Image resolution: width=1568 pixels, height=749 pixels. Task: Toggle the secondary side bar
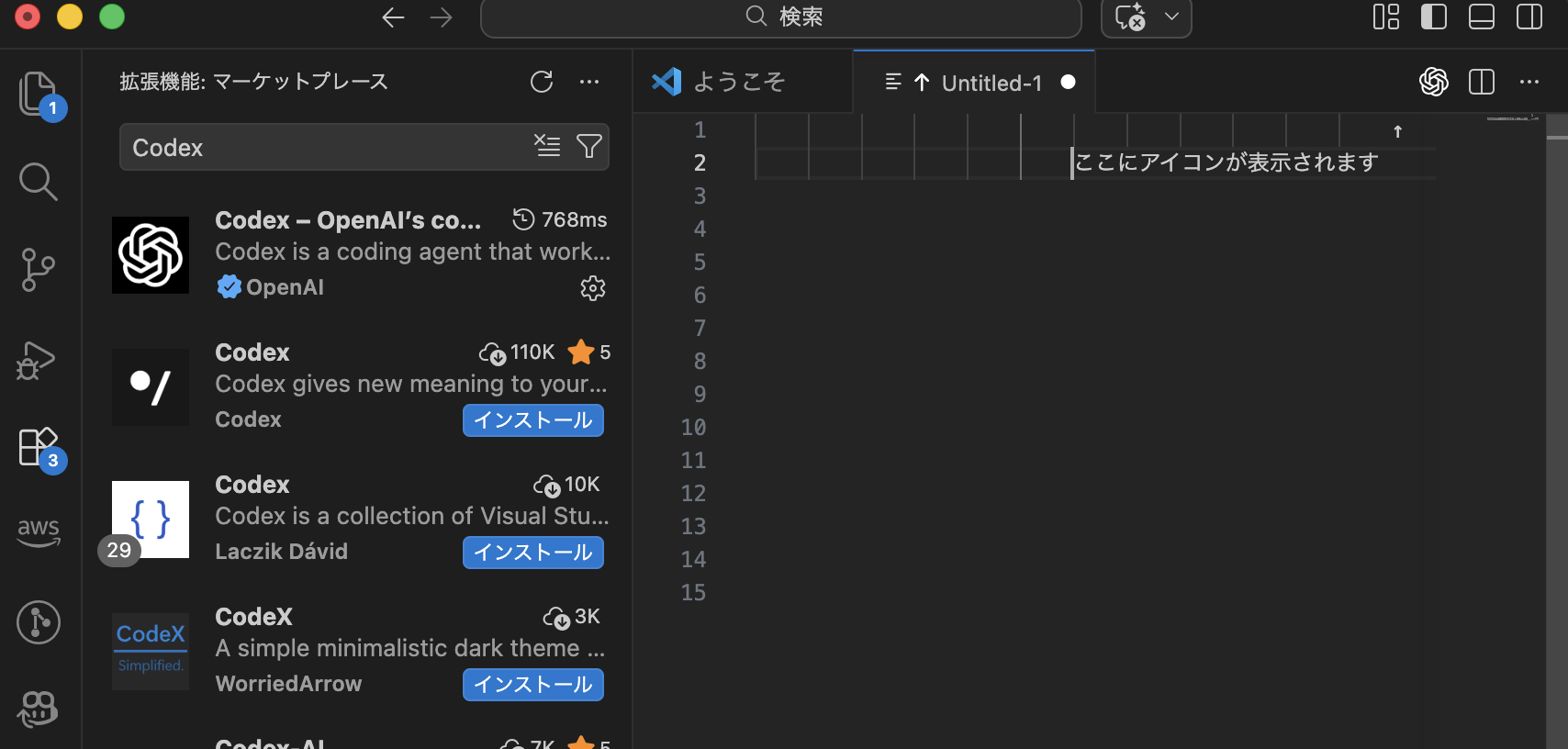(1529, 17)
